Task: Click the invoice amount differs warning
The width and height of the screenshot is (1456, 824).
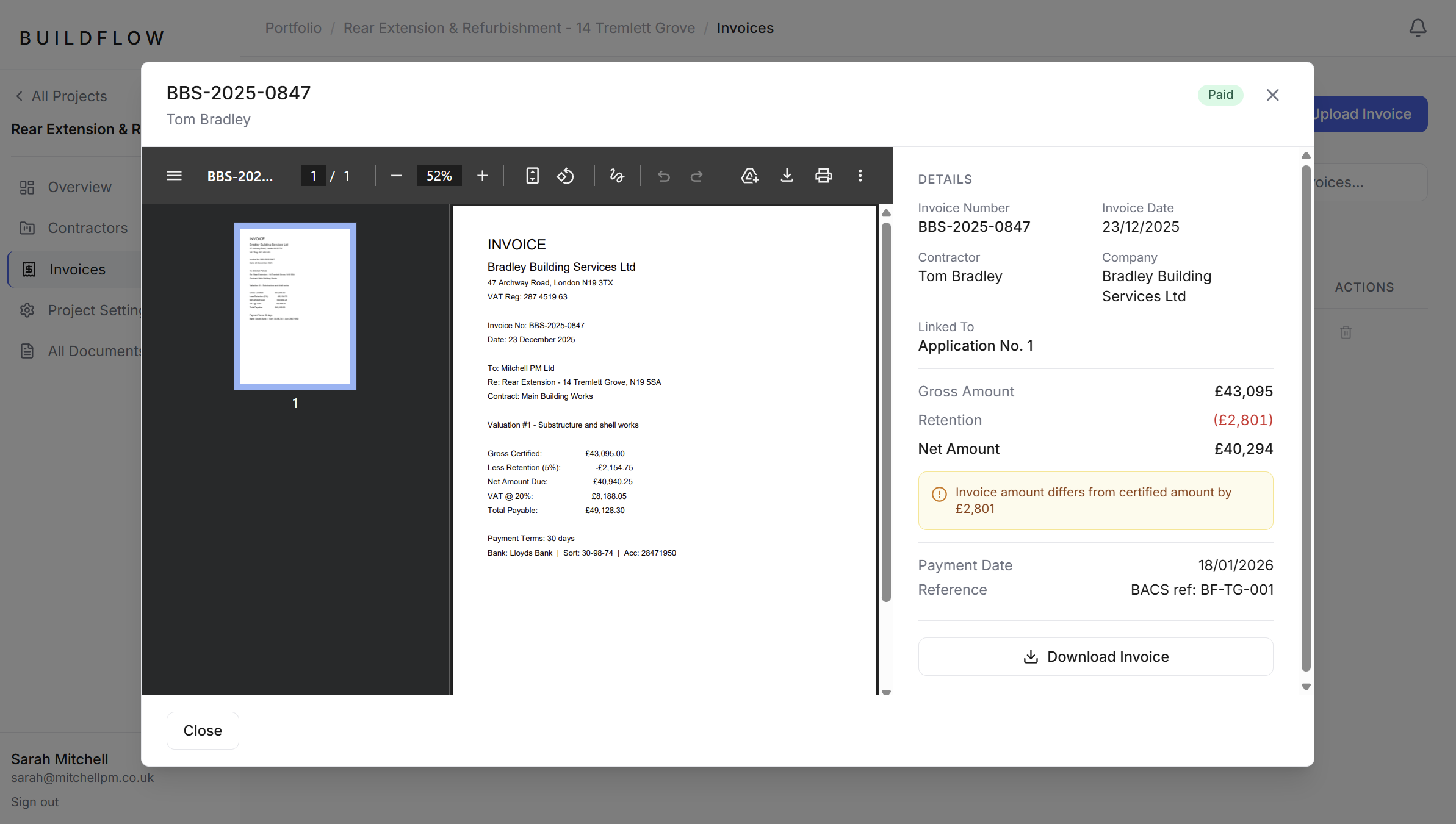Action: [x=1095, y=501]
